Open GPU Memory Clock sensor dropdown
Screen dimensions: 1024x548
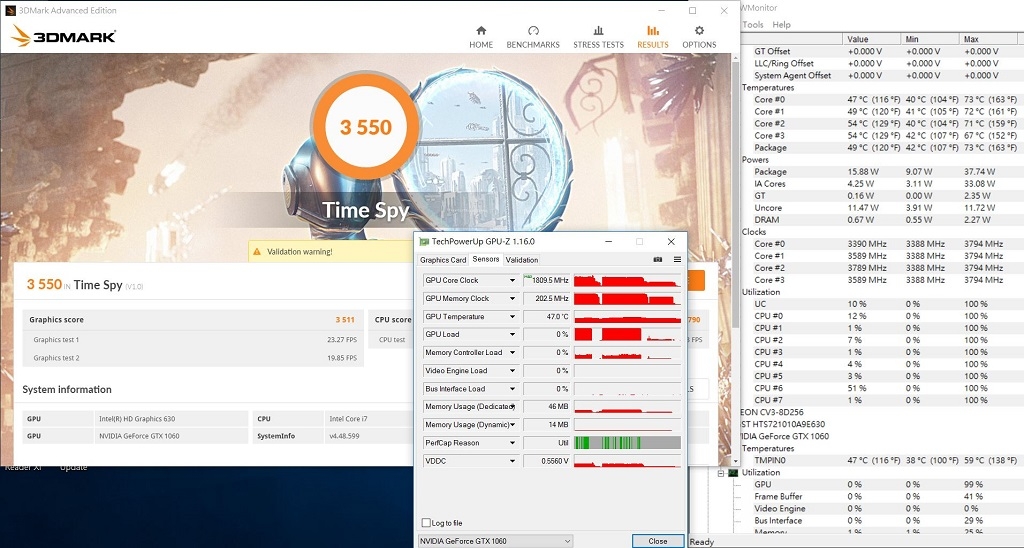(x=513, y=298)
